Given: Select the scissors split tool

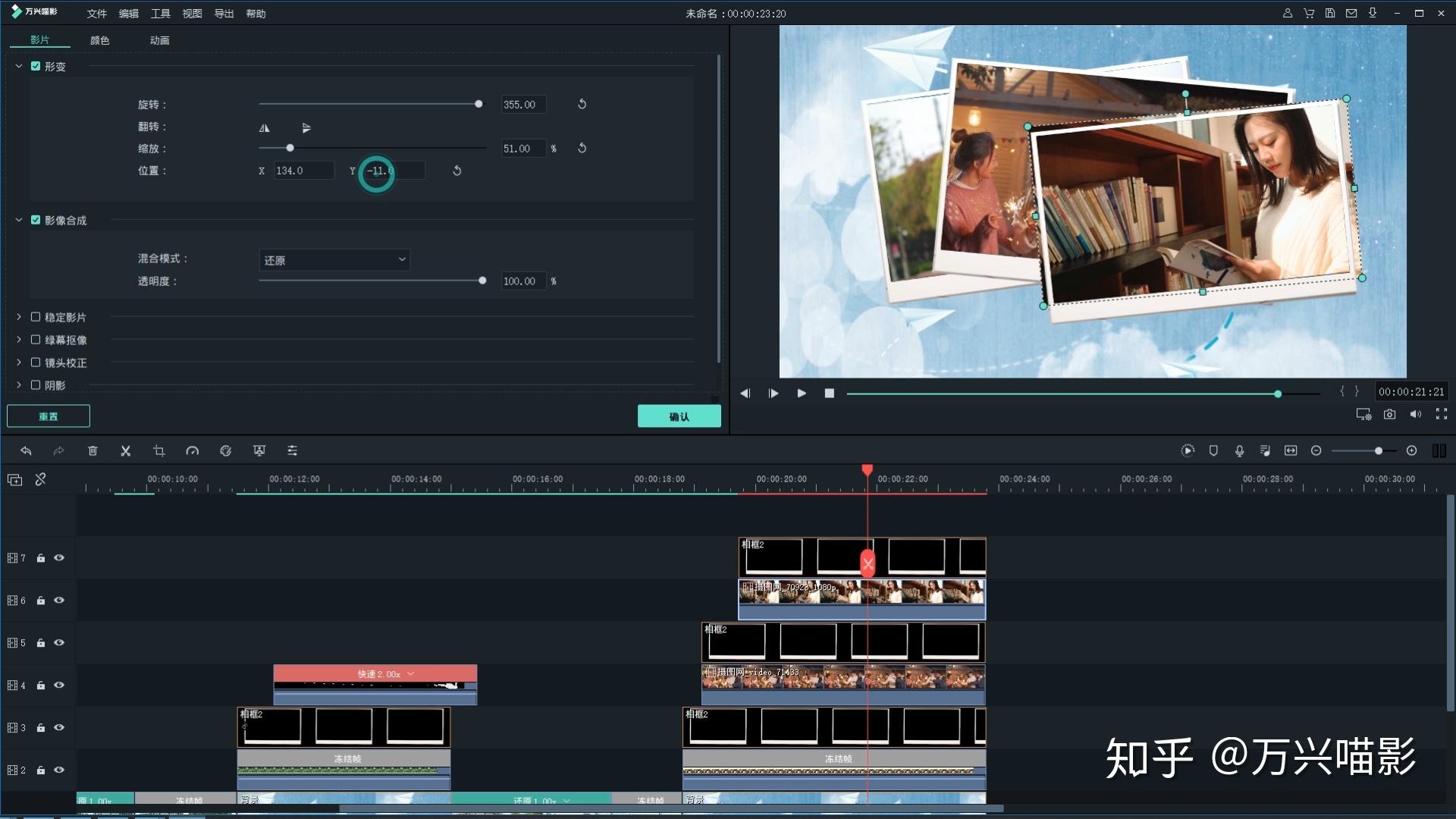Looking at the screenshot, I should click(x=126, y=451).
